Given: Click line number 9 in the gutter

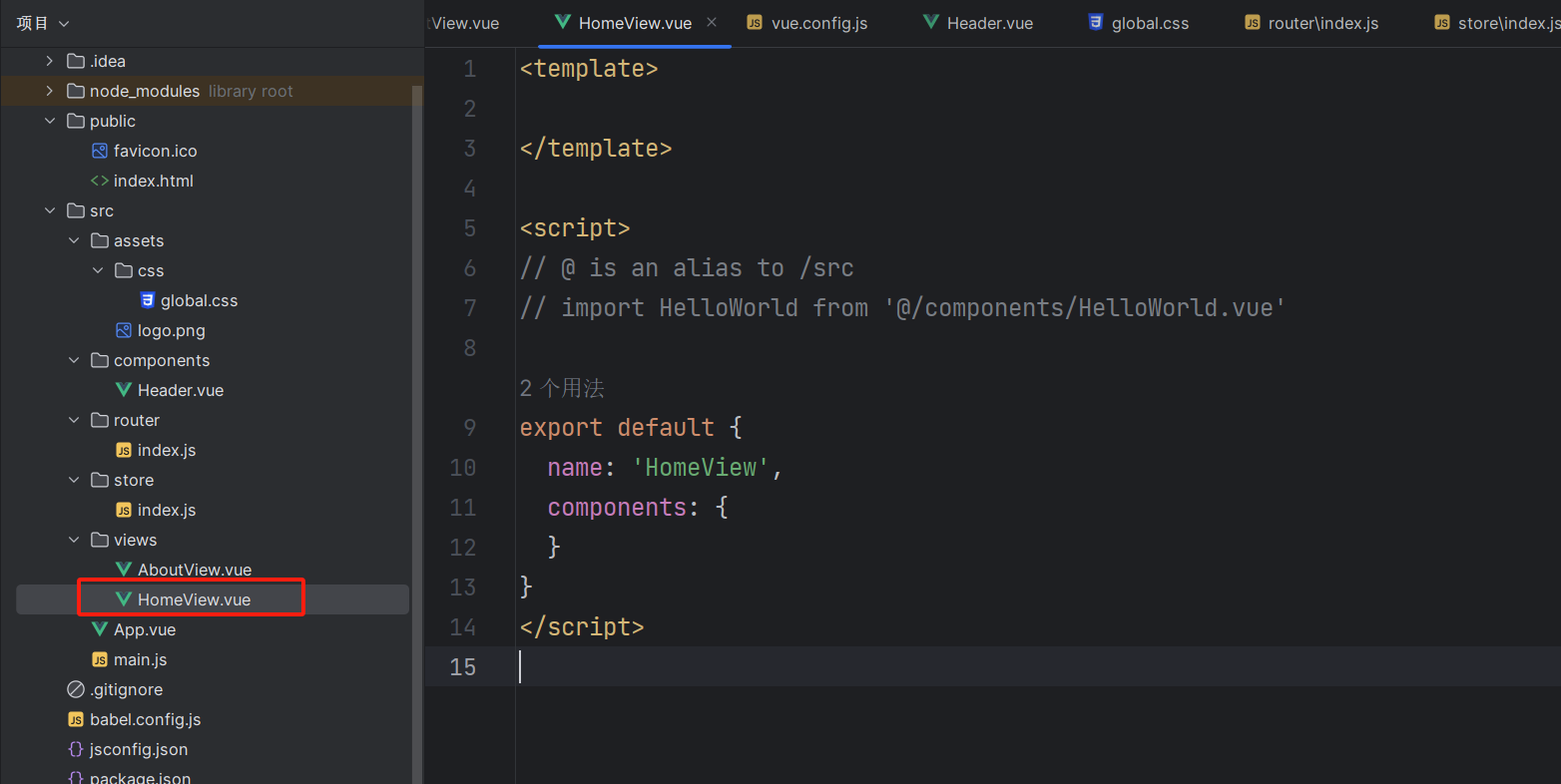Looking at the screenshot, I should pyautogui.click(x=469, y=428).
